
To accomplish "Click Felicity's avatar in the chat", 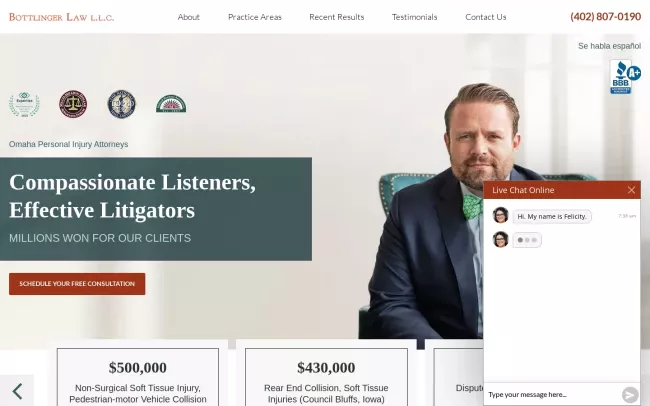I will pos(500,216).
